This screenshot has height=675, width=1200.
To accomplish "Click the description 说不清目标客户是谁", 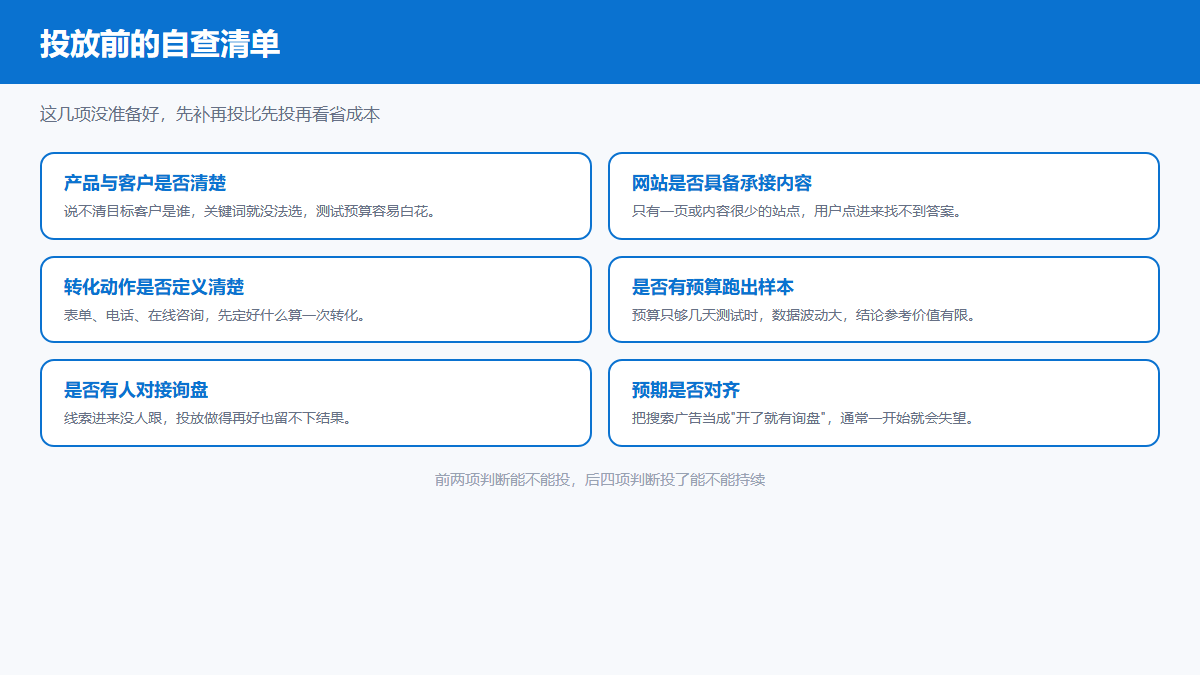I will coord(252,211).
